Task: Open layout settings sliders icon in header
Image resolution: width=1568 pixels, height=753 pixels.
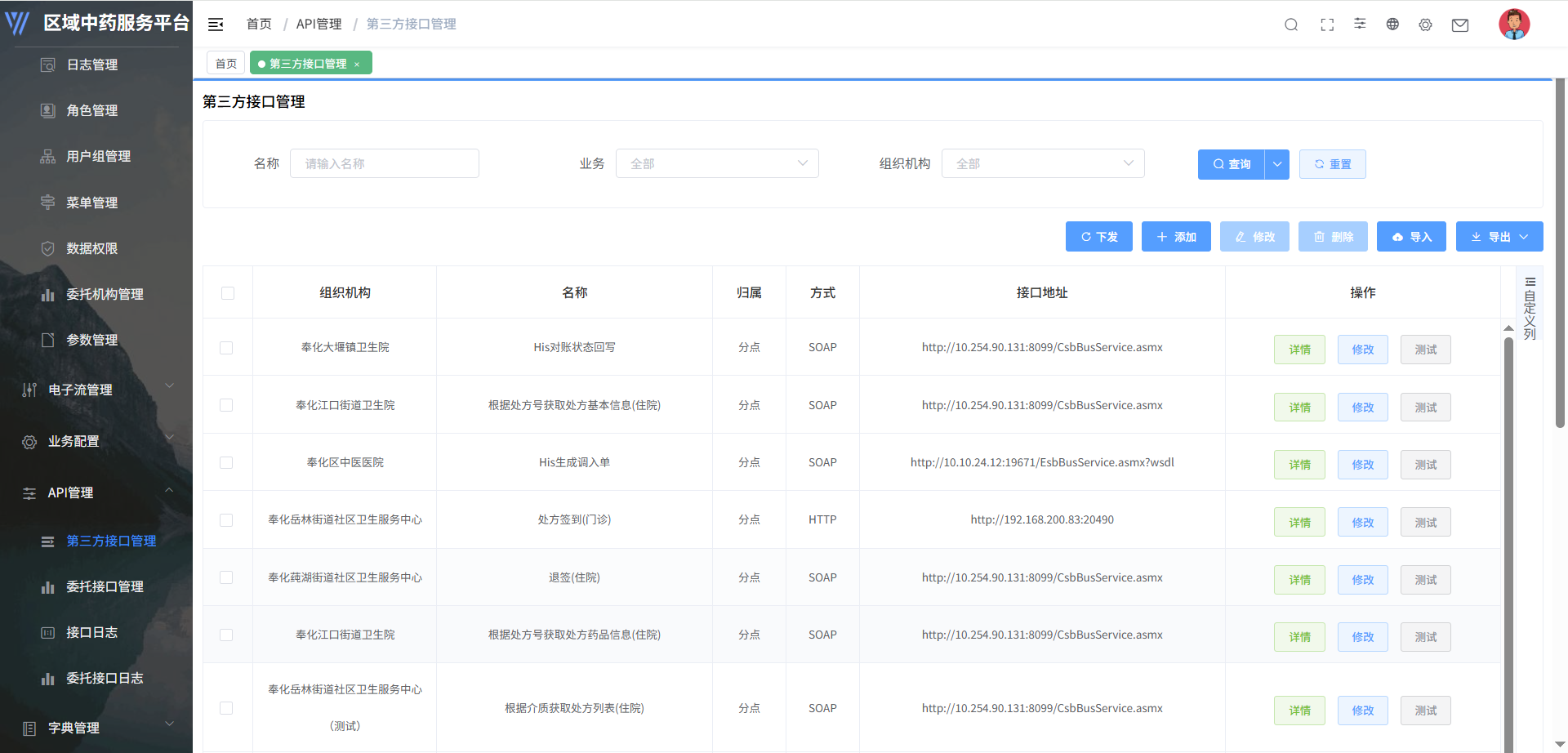Action: pyautogui.click(x=1360, y=24)
